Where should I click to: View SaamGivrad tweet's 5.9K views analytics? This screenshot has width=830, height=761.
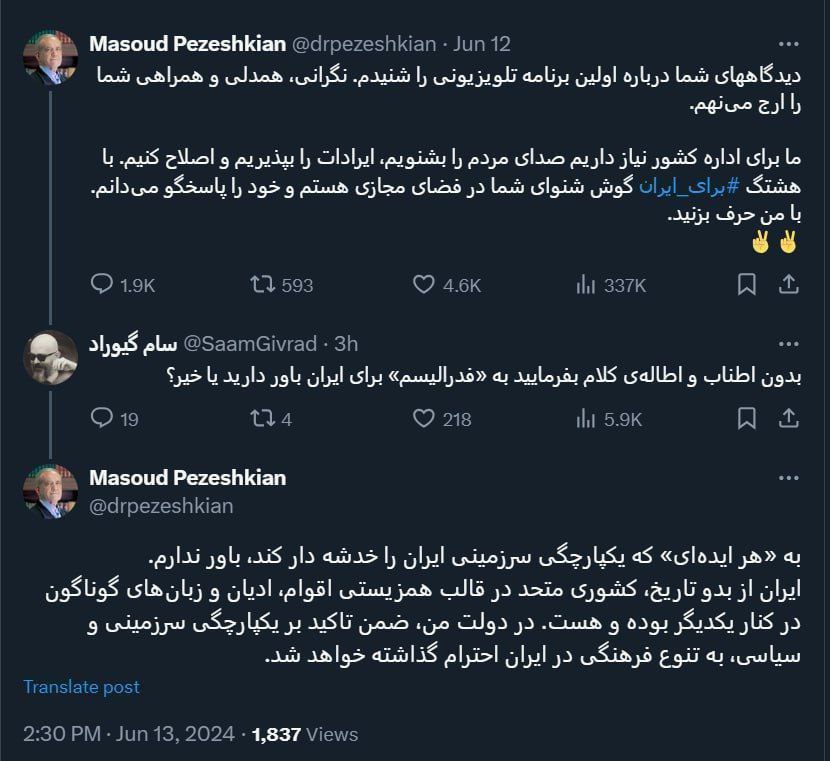(x=585, y=419)
